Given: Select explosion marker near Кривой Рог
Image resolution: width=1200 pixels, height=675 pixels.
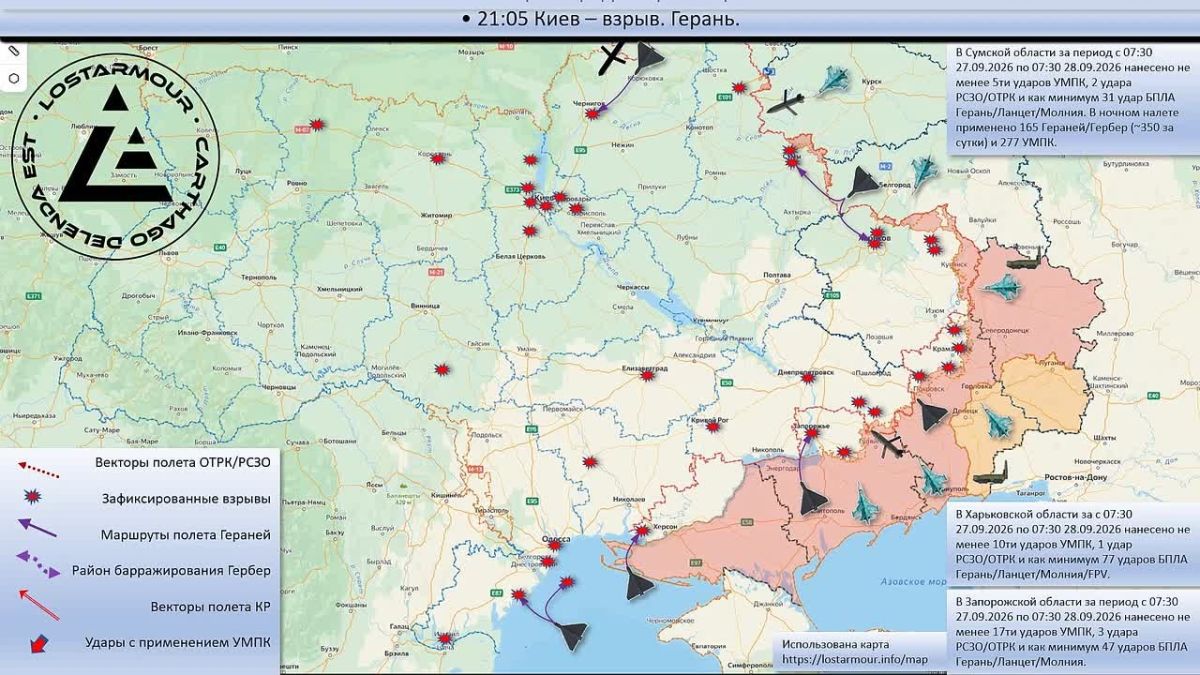Looking at the screenshot, I should pos(712,426).
